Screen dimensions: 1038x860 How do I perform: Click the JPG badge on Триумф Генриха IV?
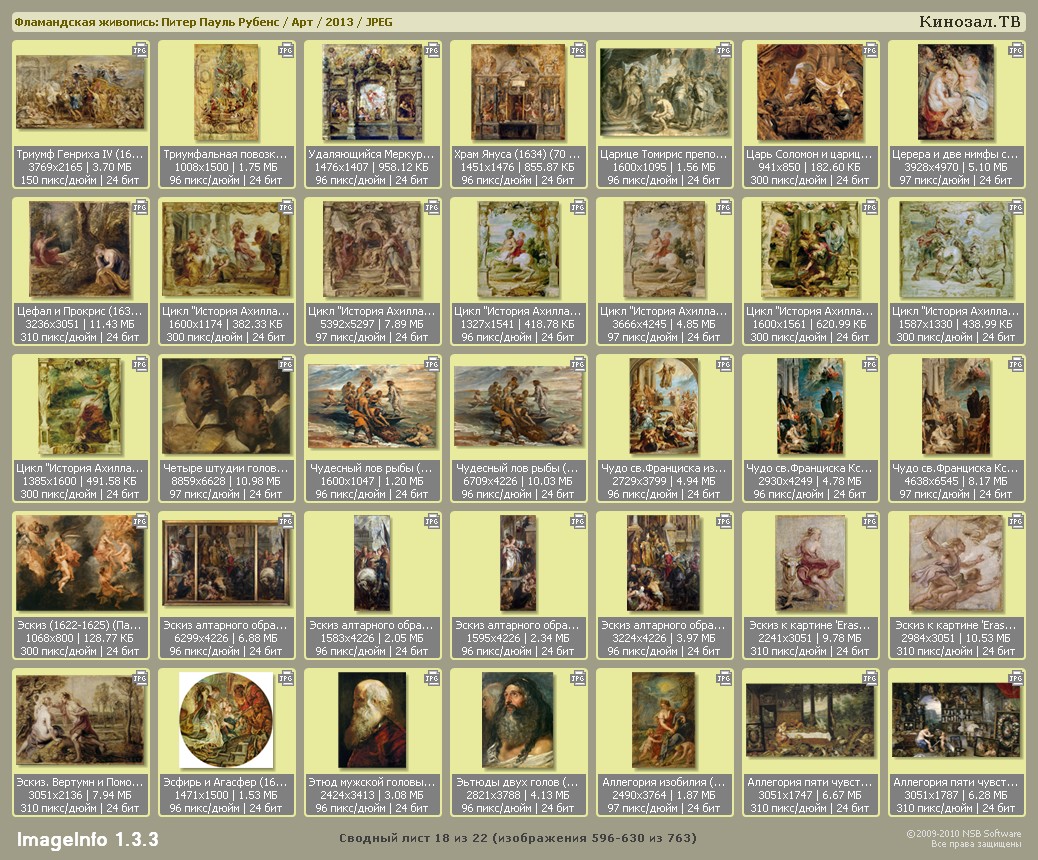[x=140, y=49]
